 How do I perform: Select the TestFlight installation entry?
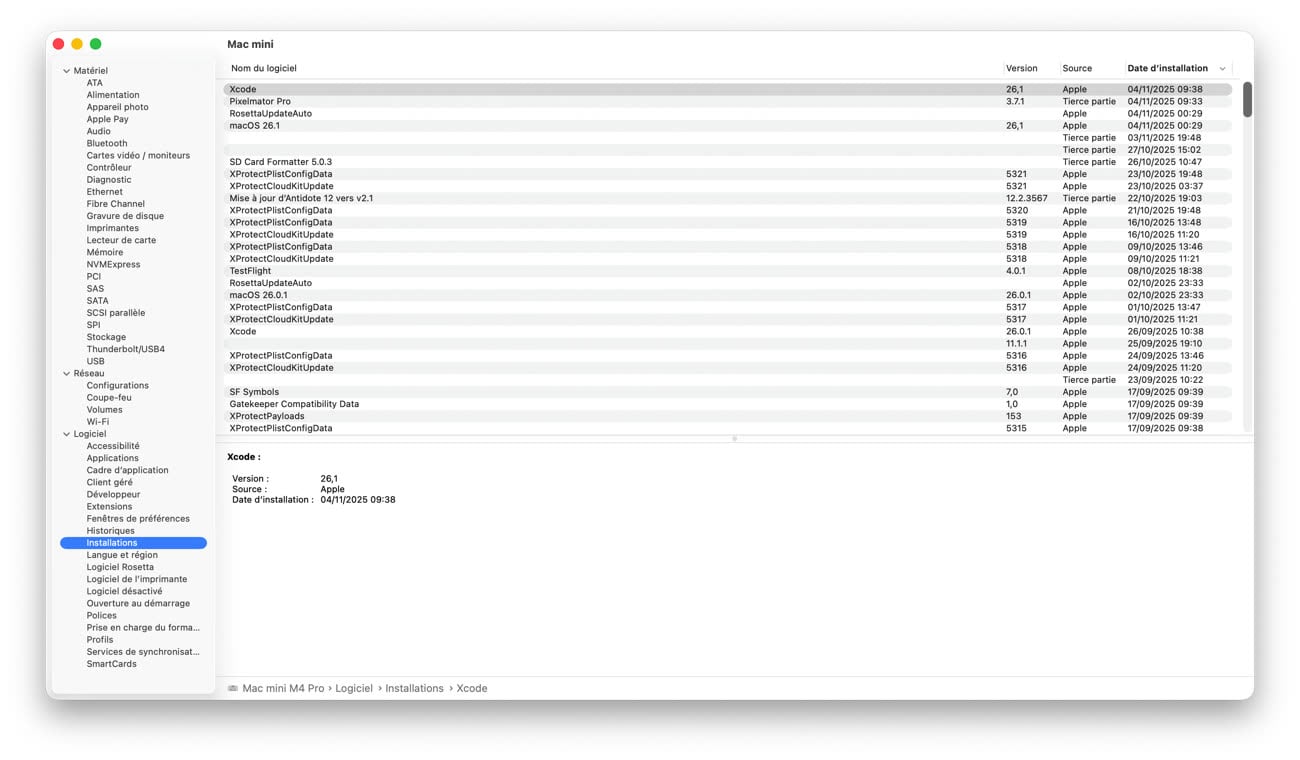[x=250, y=271]
